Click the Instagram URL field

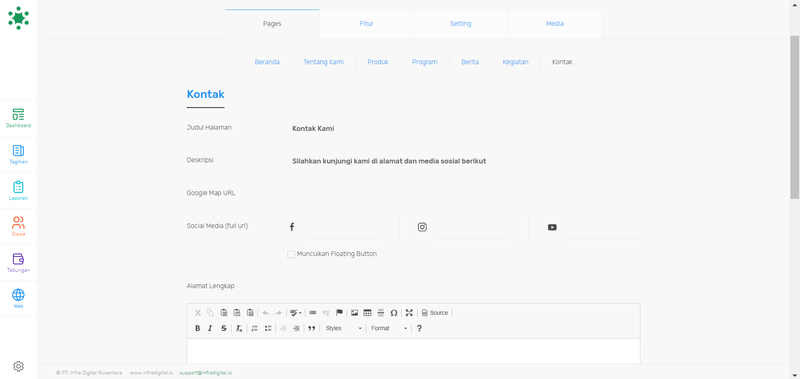[473, 227]
